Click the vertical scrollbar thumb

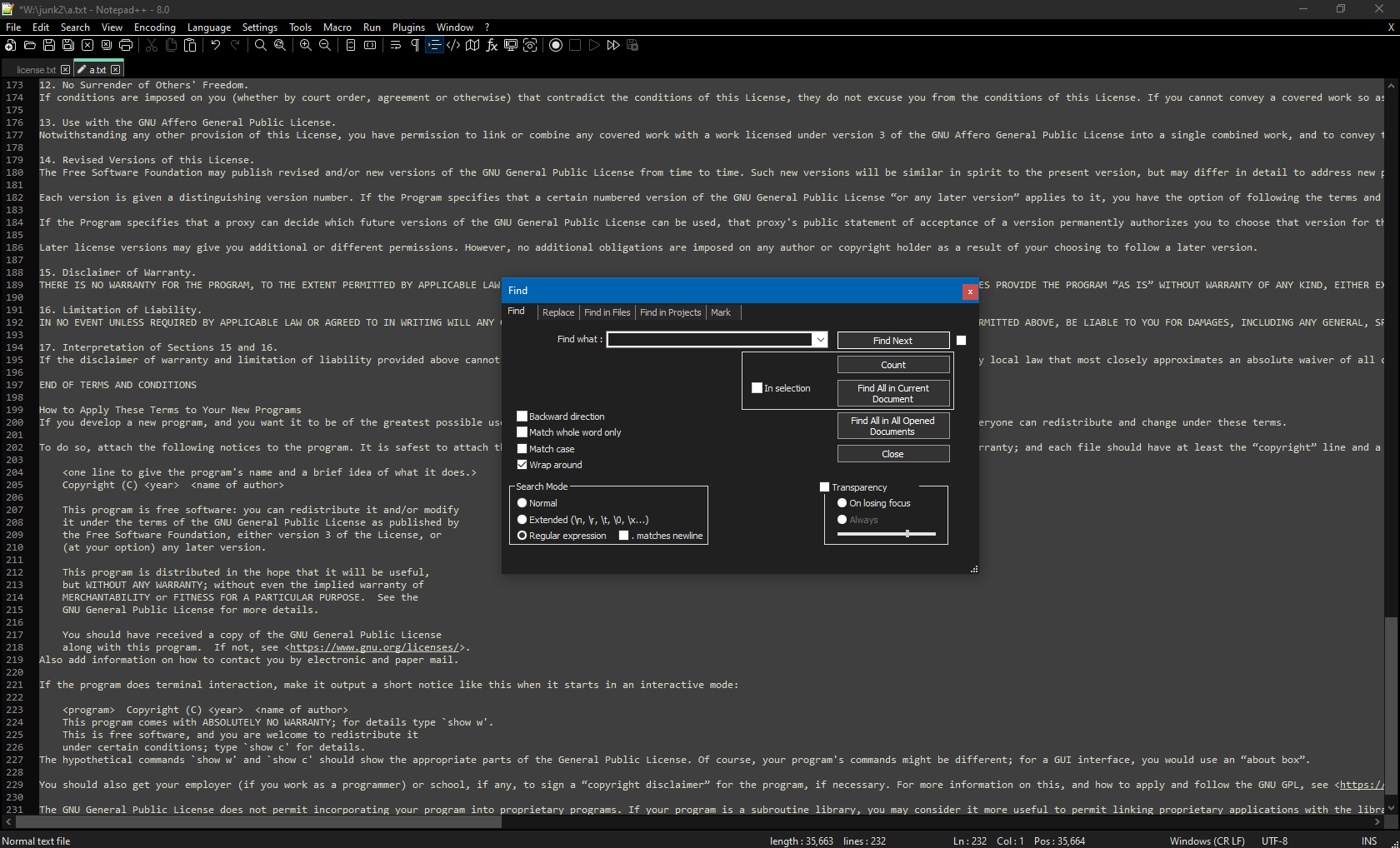1390,706
